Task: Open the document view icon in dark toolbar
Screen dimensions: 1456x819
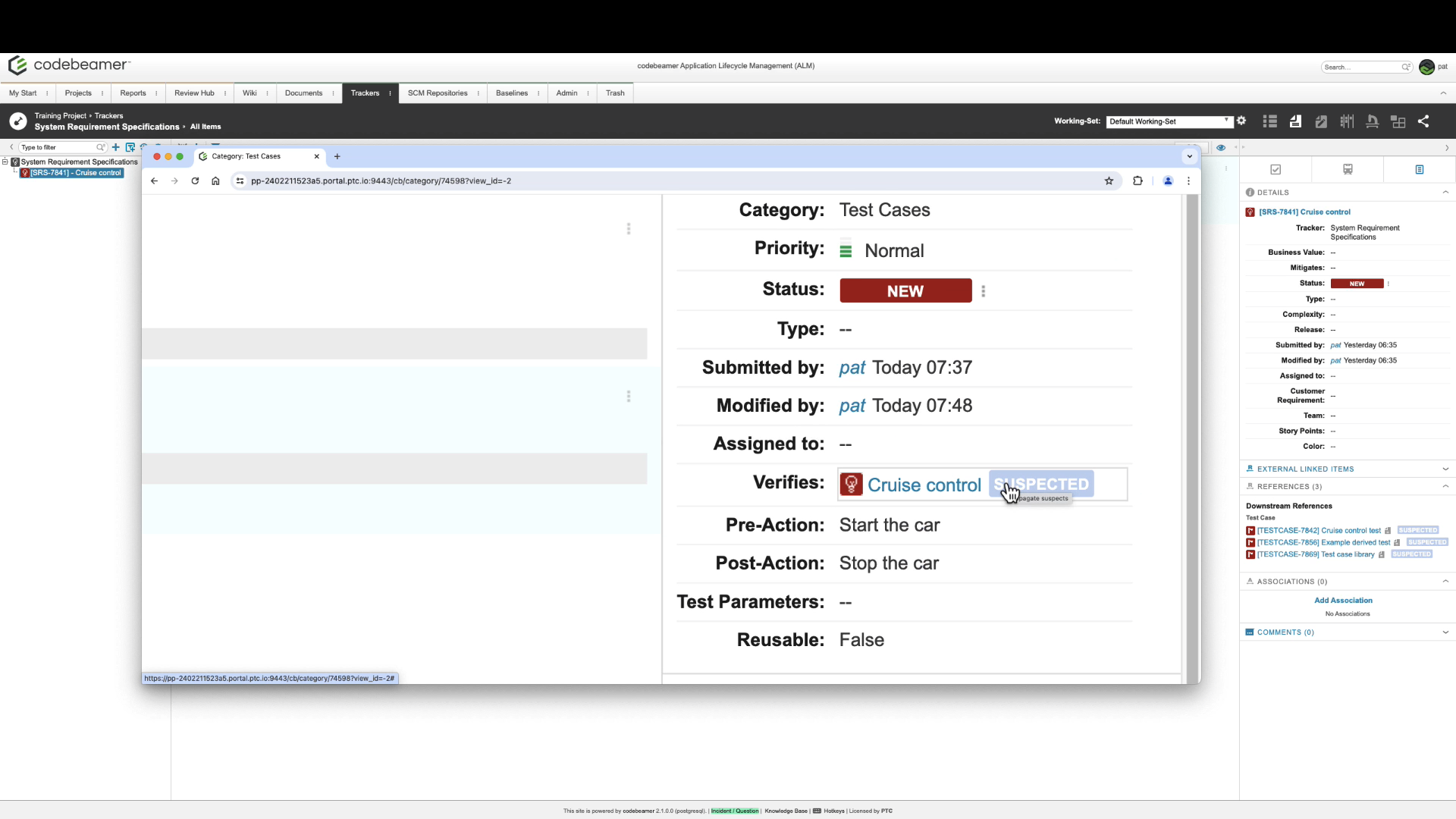Action: [x=1295, y=121]
